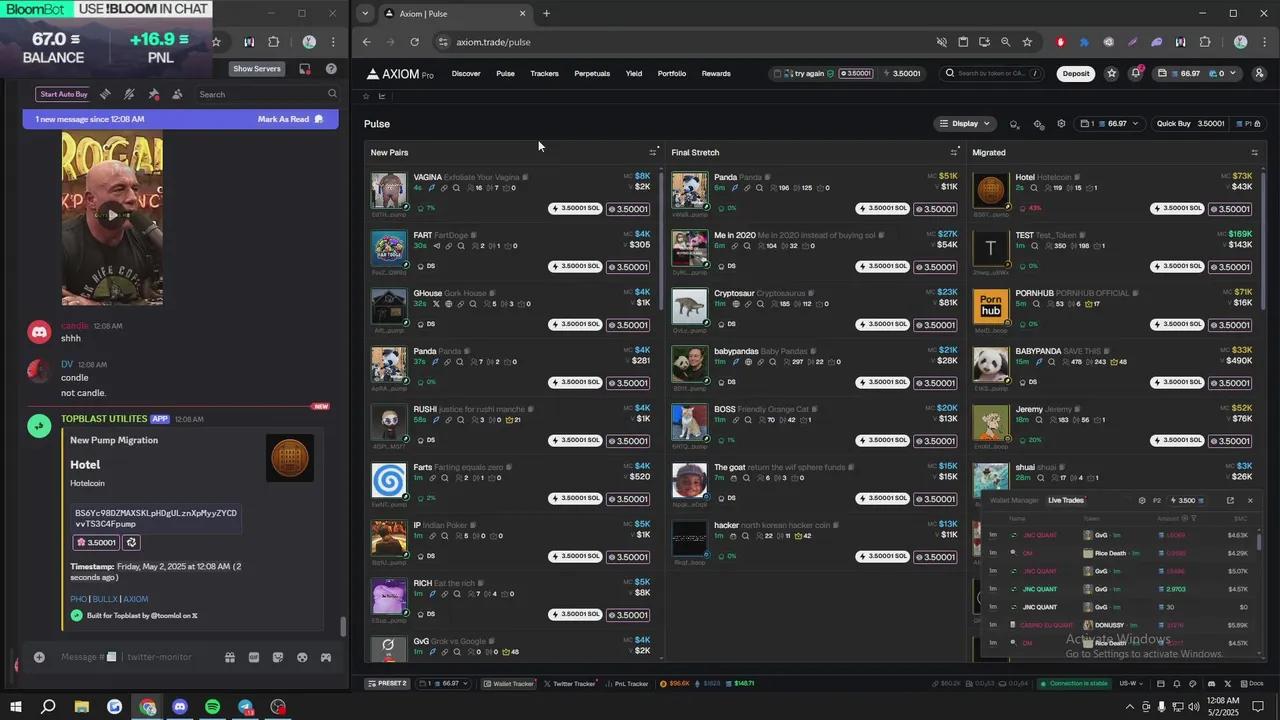Show pinned messages in Discord

tap(153, 94)
